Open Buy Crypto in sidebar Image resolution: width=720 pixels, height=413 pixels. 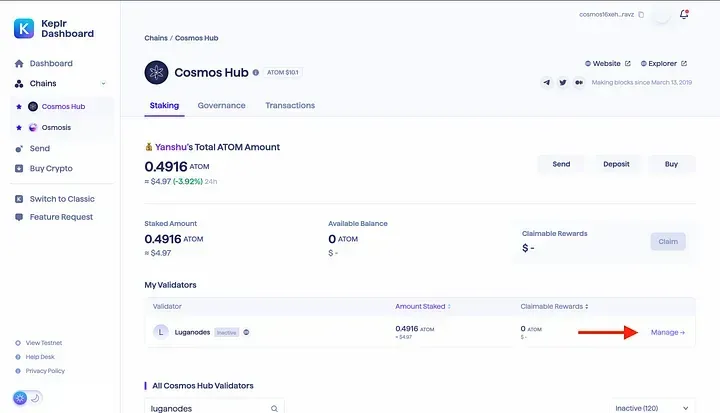tap(51, 169)
